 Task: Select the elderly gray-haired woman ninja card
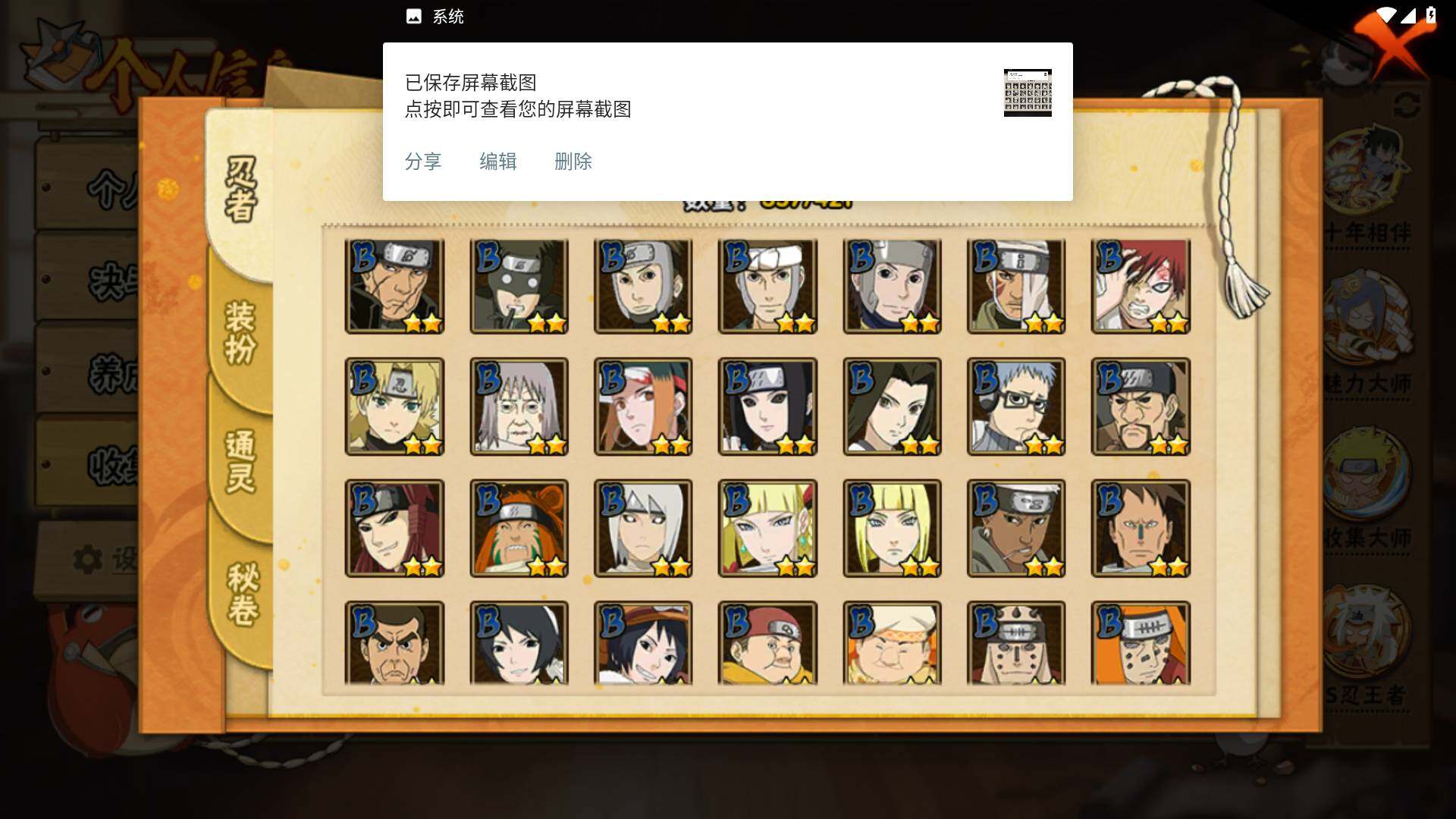click(519, 407)
